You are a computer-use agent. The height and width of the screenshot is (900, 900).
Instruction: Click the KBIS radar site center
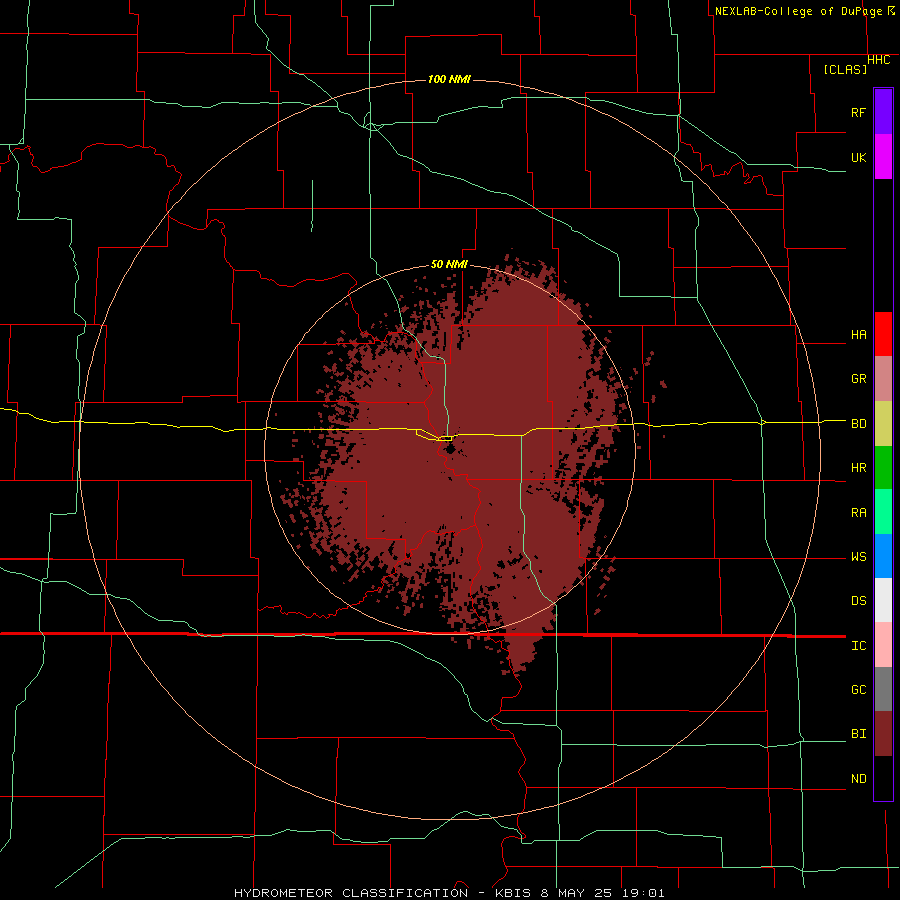point(449,448)
